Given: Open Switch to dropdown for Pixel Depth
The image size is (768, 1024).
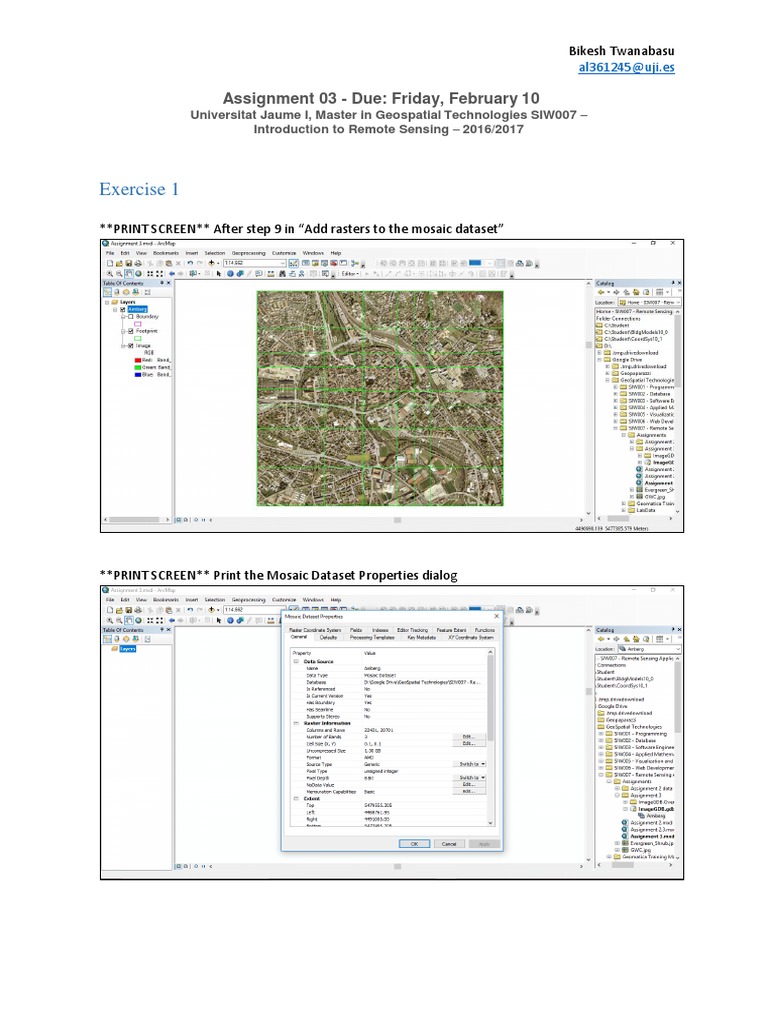Looking at the screenshot, I should [x=470, y=777].
